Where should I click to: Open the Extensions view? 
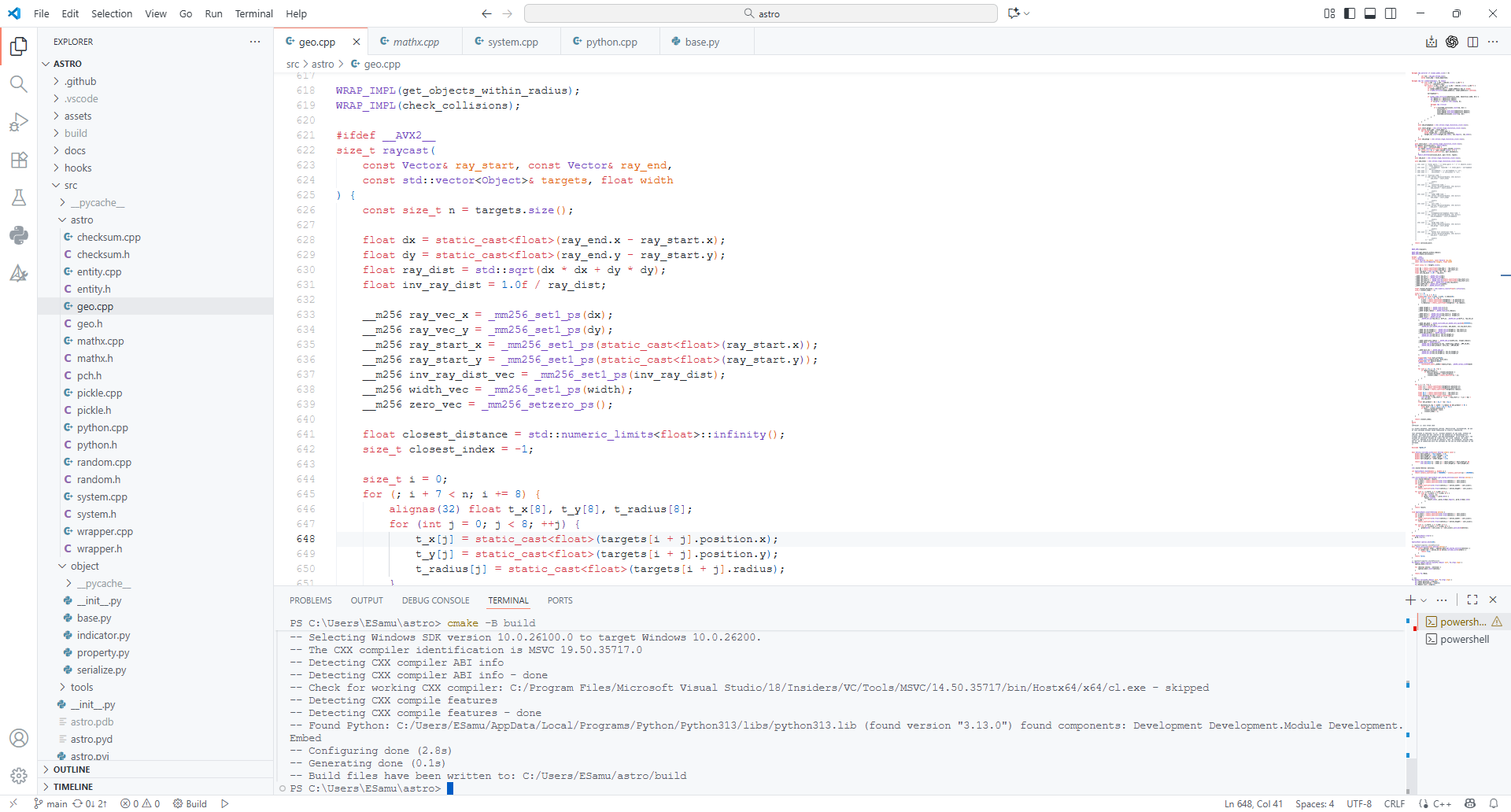tap(19, 160)
